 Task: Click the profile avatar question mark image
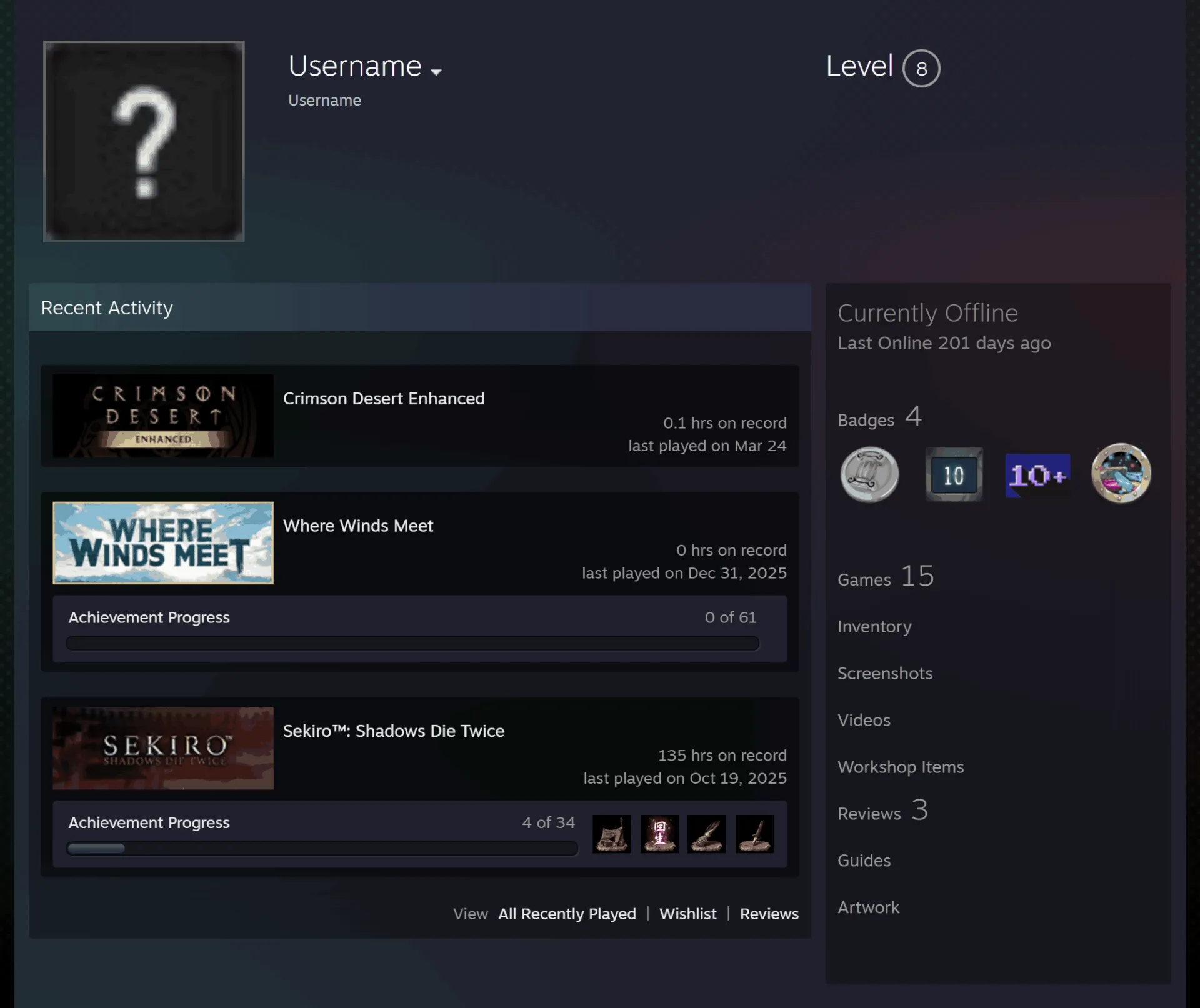click(x=144, y=141)
